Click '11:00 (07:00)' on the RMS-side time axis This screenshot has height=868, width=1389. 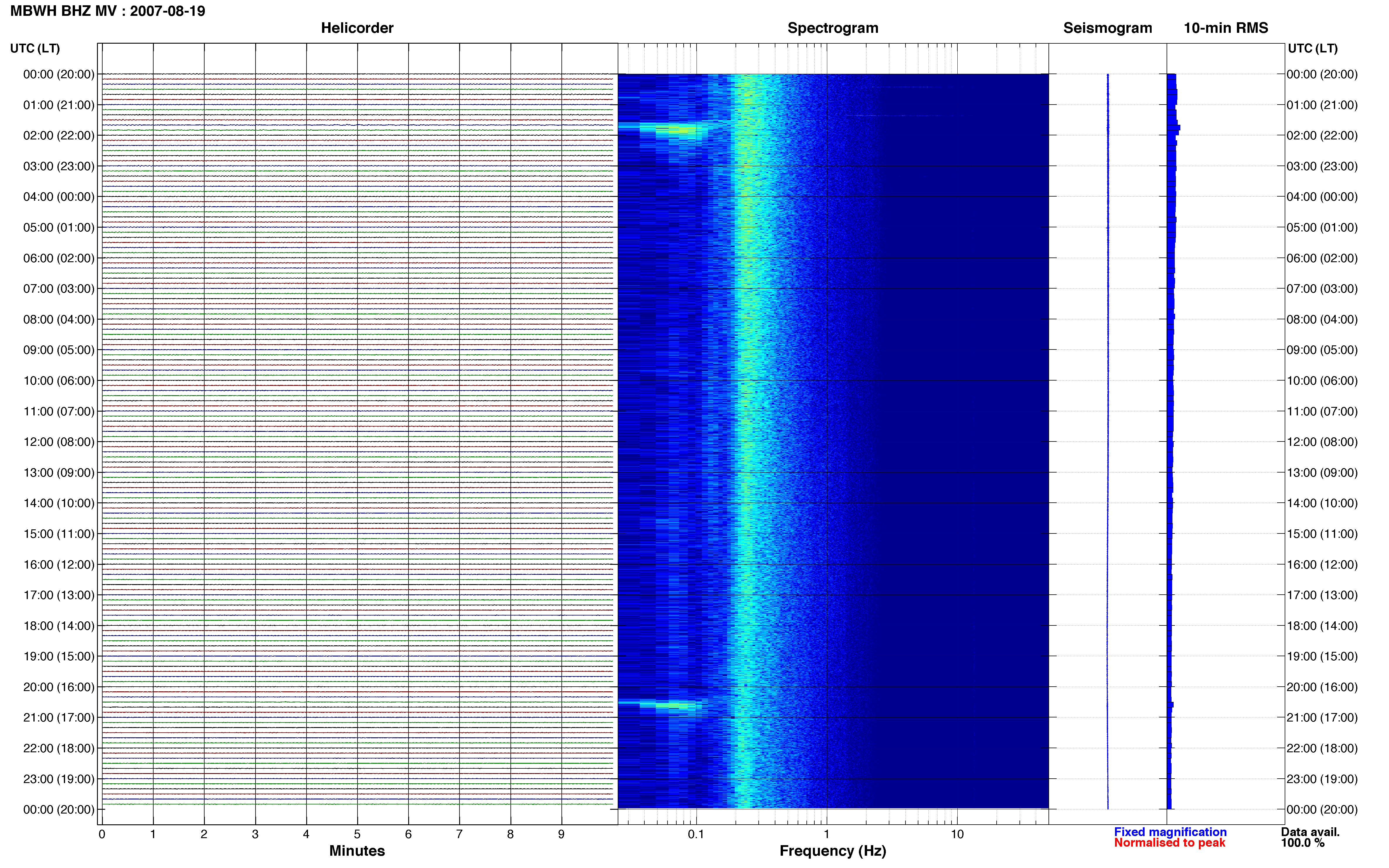(1322, 412)
